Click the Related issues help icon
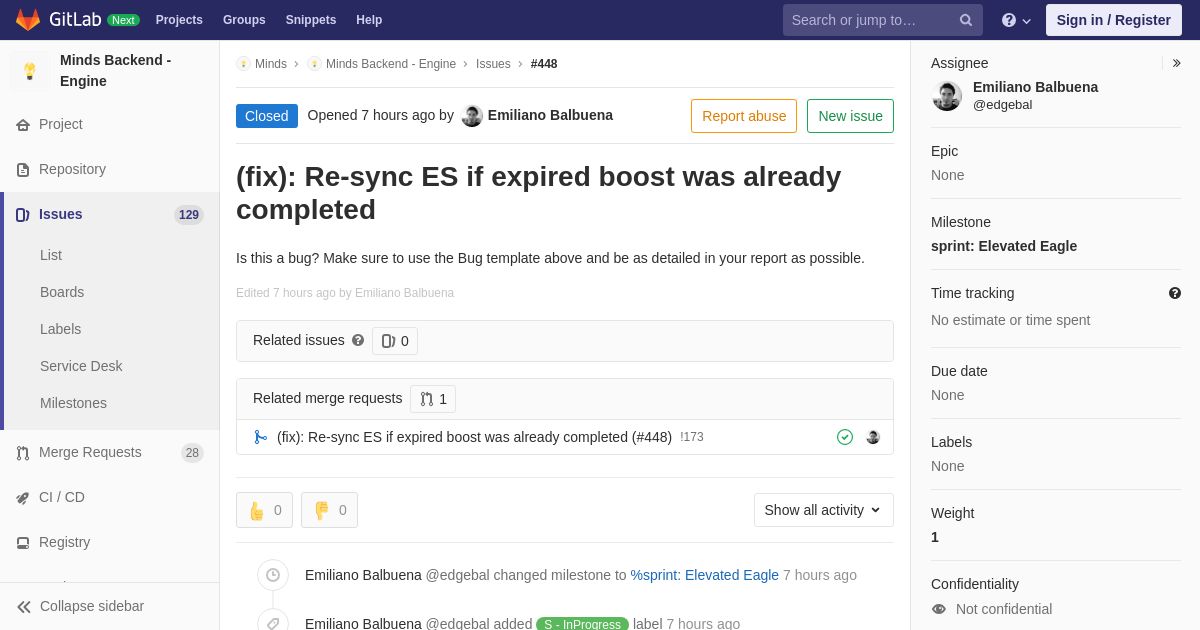This screenshot has width=1200, height=630. click(x=358, y=340)
